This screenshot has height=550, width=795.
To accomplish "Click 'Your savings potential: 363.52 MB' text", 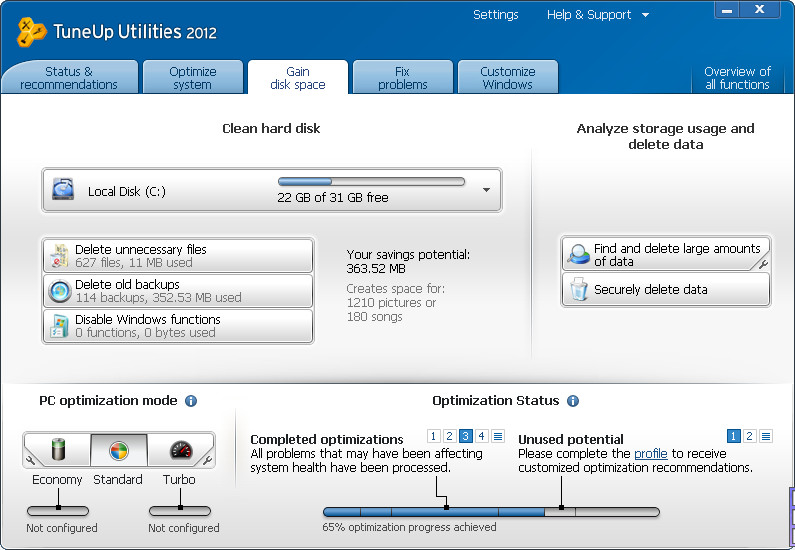I will coord(408,262).
